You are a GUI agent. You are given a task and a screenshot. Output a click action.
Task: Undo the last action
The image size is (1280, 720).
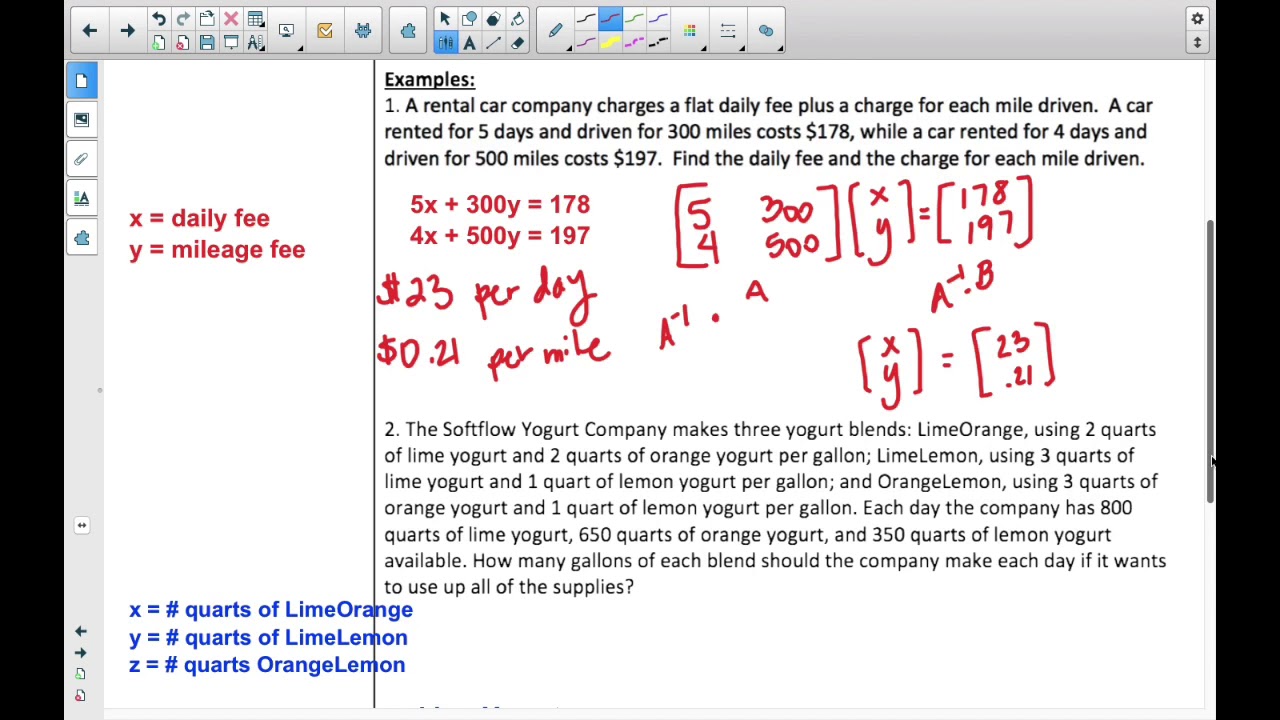point(159,19)
